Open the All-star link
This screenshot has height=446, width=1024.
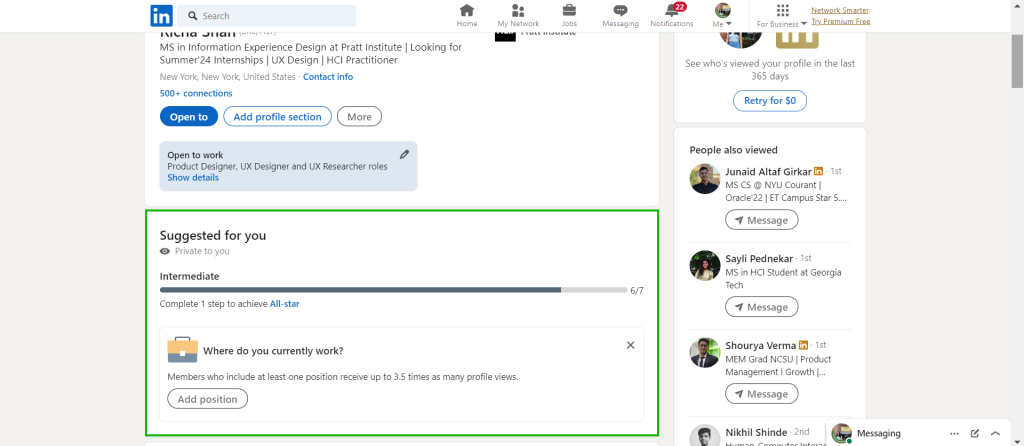(285, 304)
